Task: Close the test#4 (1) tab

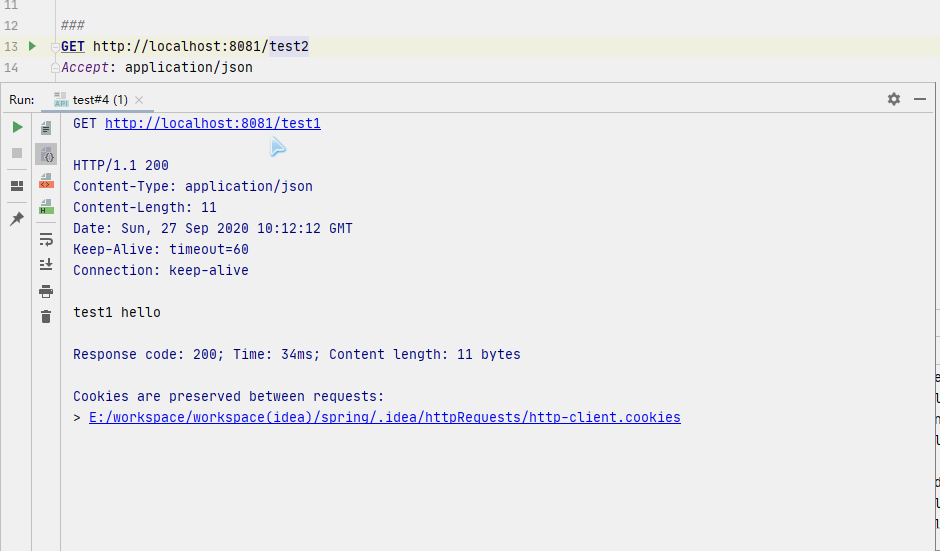Action: [139, 100]
